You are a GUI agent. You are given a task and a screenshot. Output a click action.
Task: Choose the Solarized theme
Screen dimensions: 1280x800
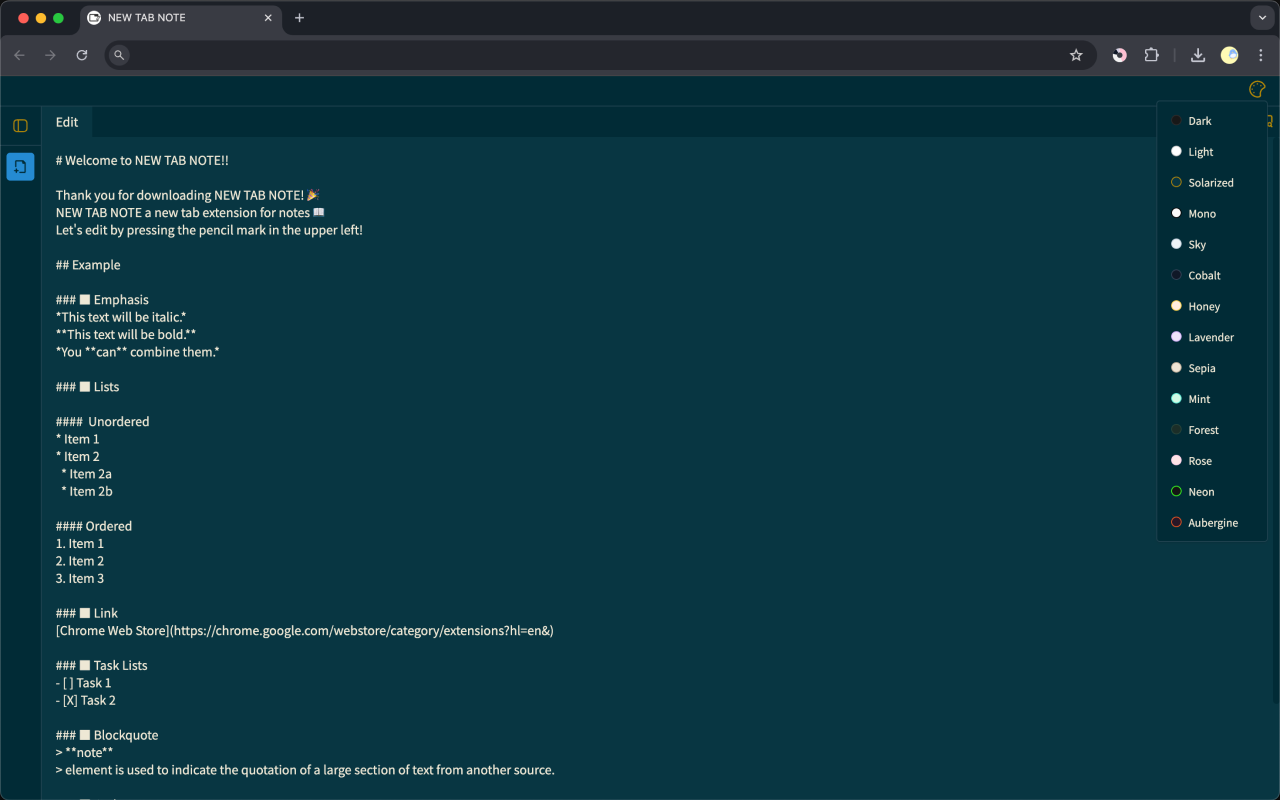point(1212,183)
